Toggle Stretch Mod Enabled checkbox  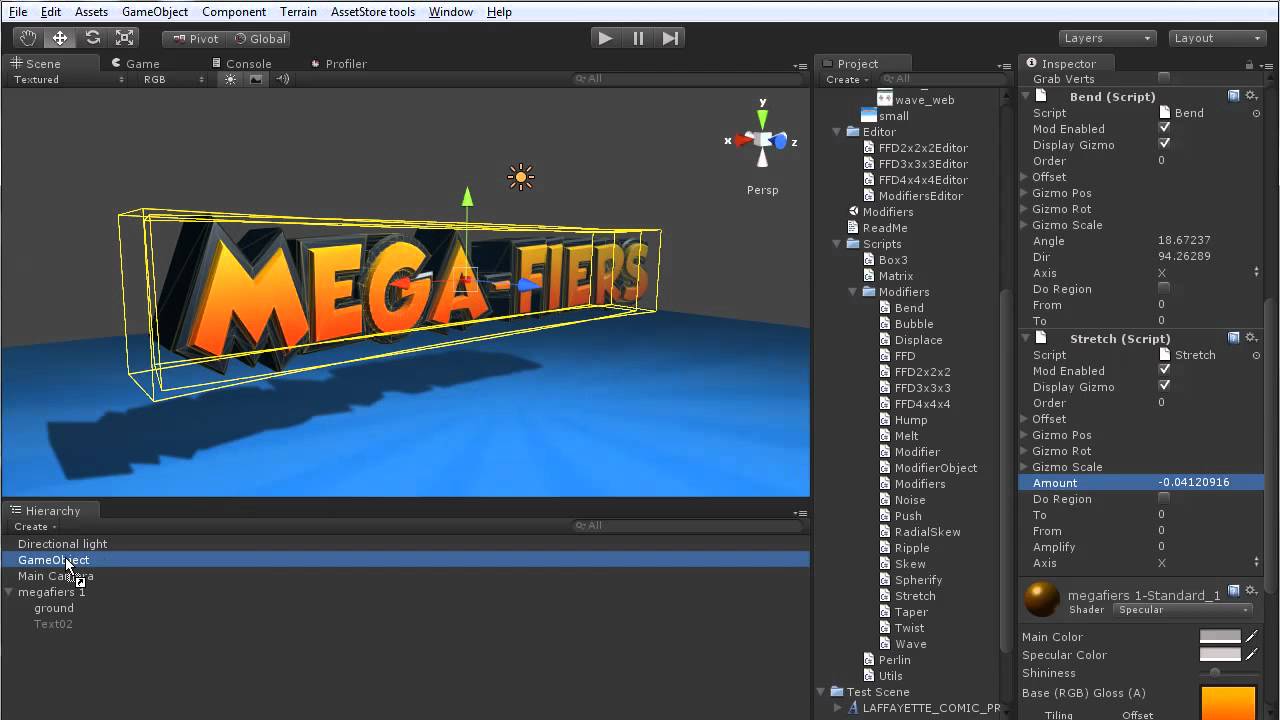[x=1164, y=371]
